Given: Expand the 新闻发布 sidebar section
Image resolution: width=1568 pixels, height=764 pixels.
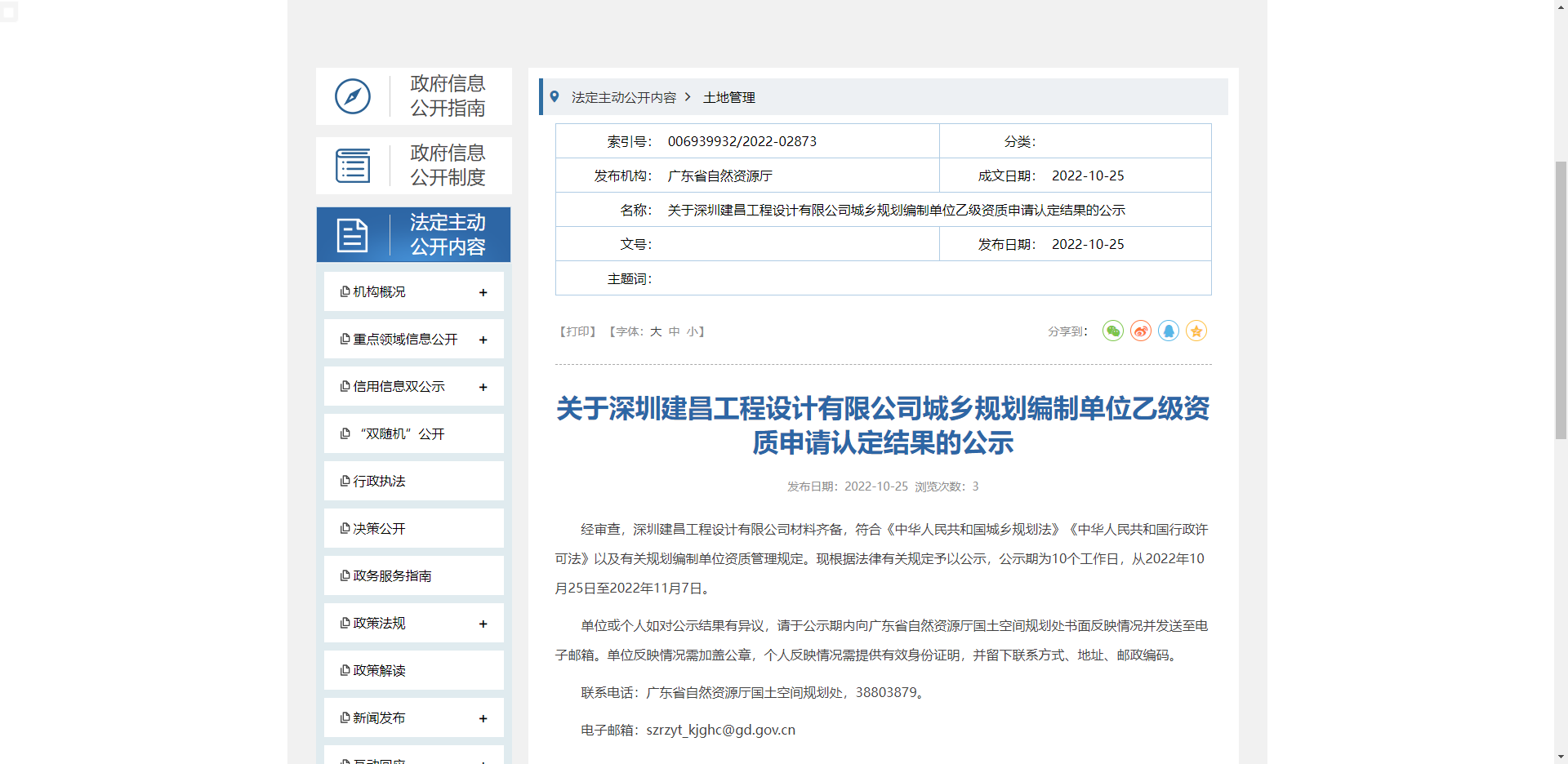Looking at the screenshot, I should pos(483,717).
